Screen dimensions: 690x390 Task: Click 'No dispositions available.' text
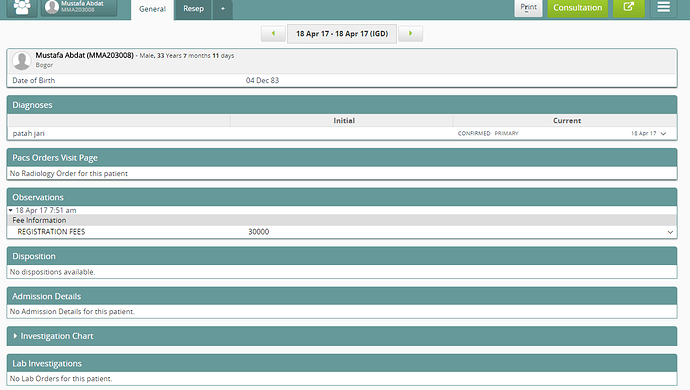point(52,272)
